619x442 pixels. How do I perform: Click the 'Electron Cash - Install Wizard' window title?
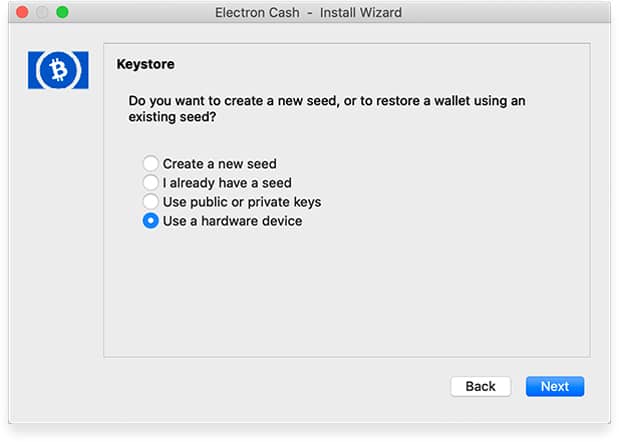click(308, 13)
